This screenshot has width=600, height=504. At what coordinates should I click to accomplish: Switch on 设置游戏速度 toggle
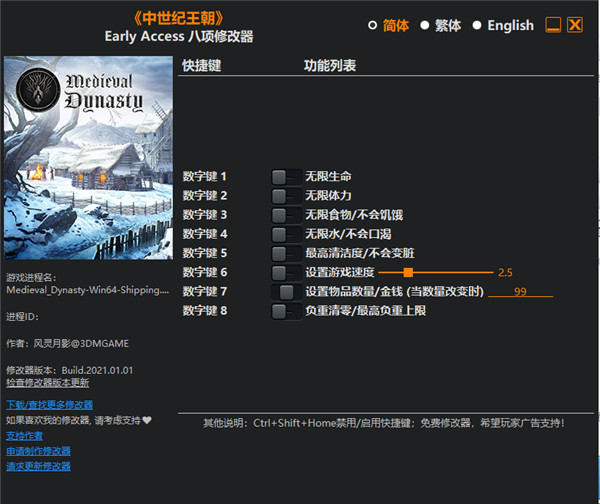[x=285, y=272]
